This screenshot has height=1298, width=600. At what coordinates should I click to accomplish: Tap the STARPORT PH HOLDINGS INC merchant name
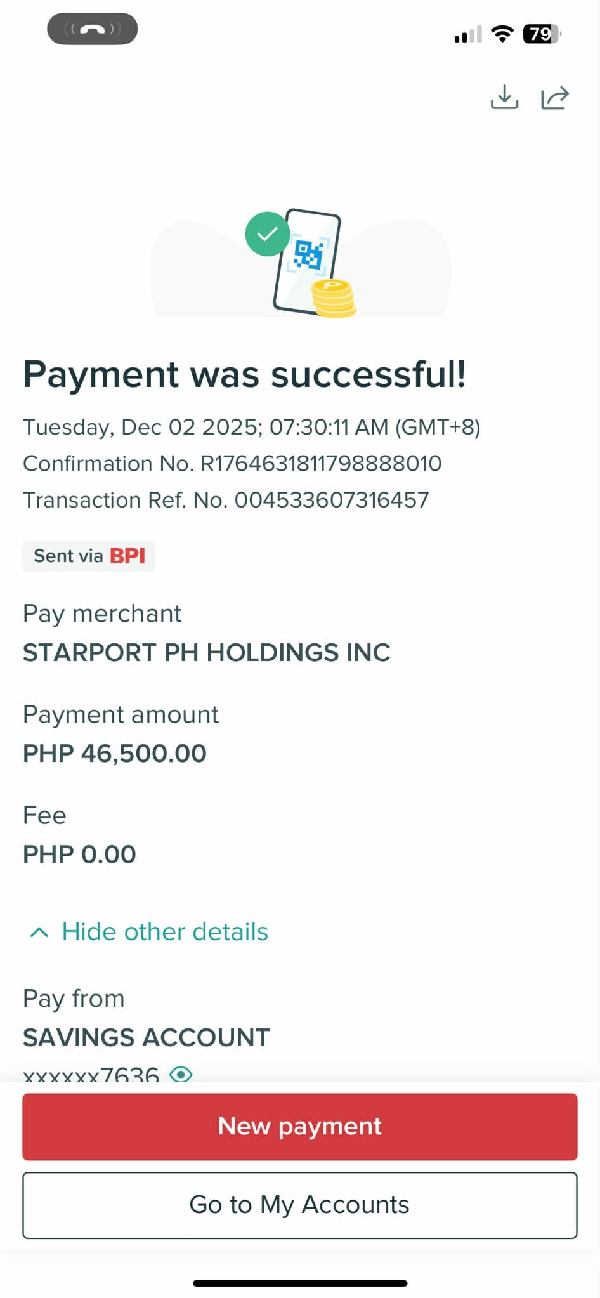[x=206, y=653]
